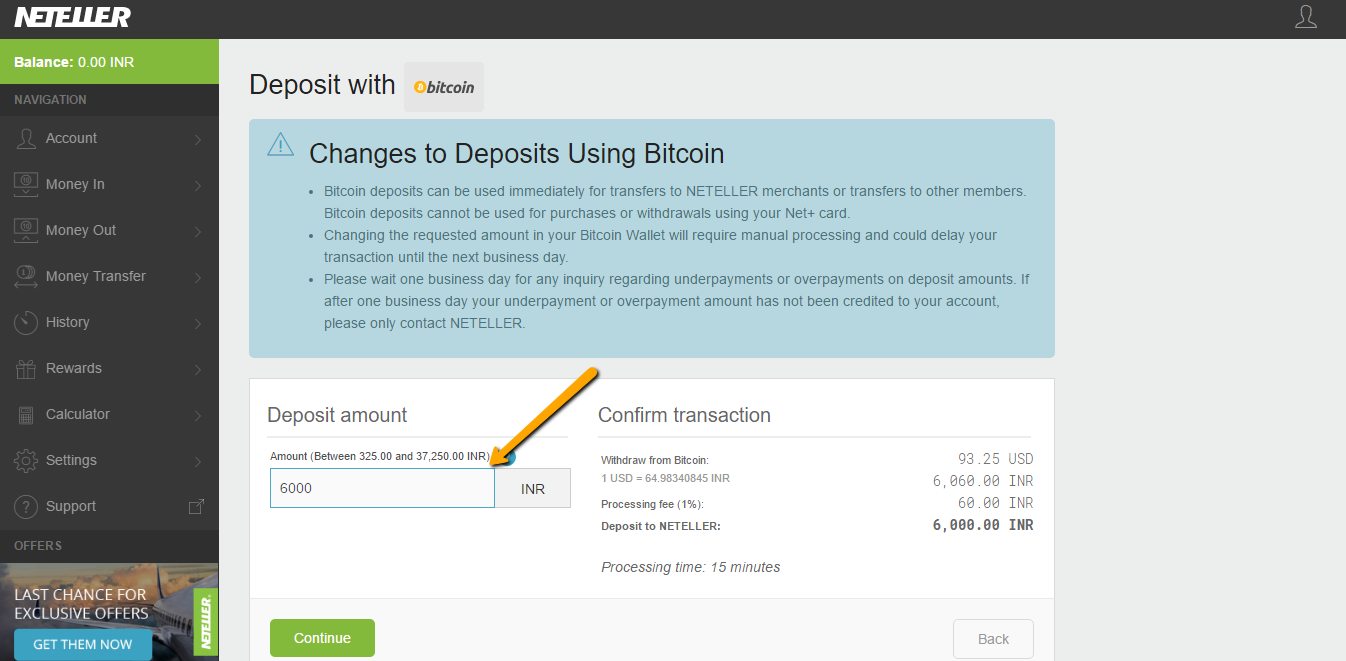
Task: Click the Settings gear icon
Action: pos(26,460)
